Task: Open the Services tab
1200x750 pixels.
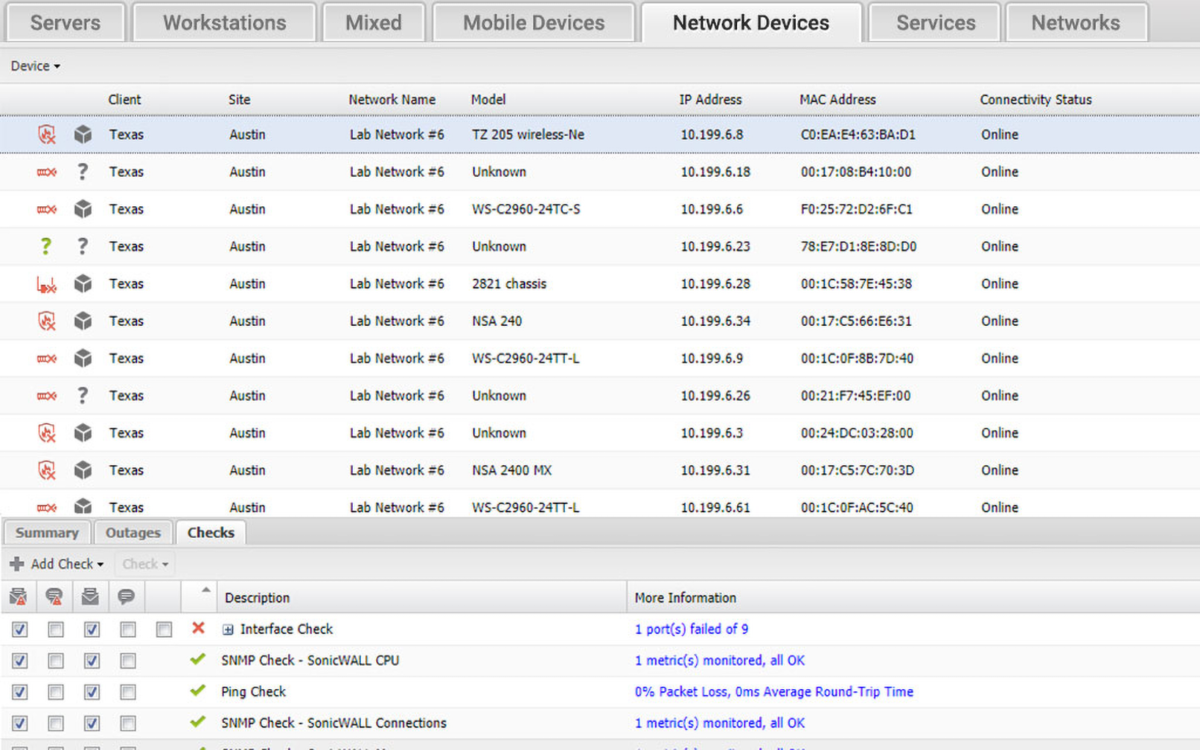Action: [x=935, y=23]
